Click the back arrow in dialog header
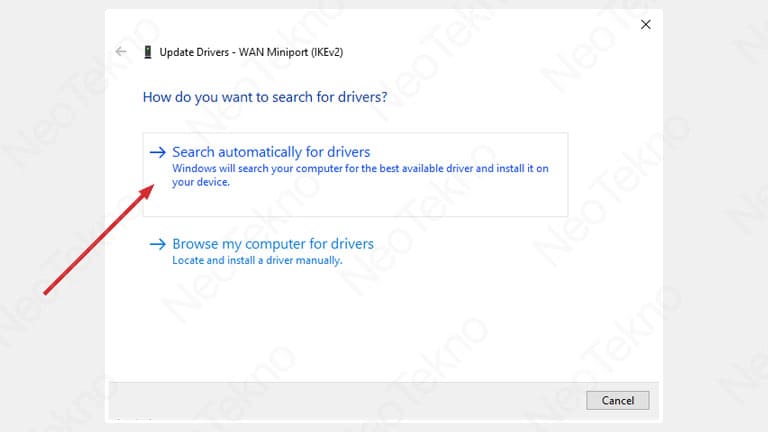Image resolution: width=768 pixels, height=432 pixels. tap(121, 51)
